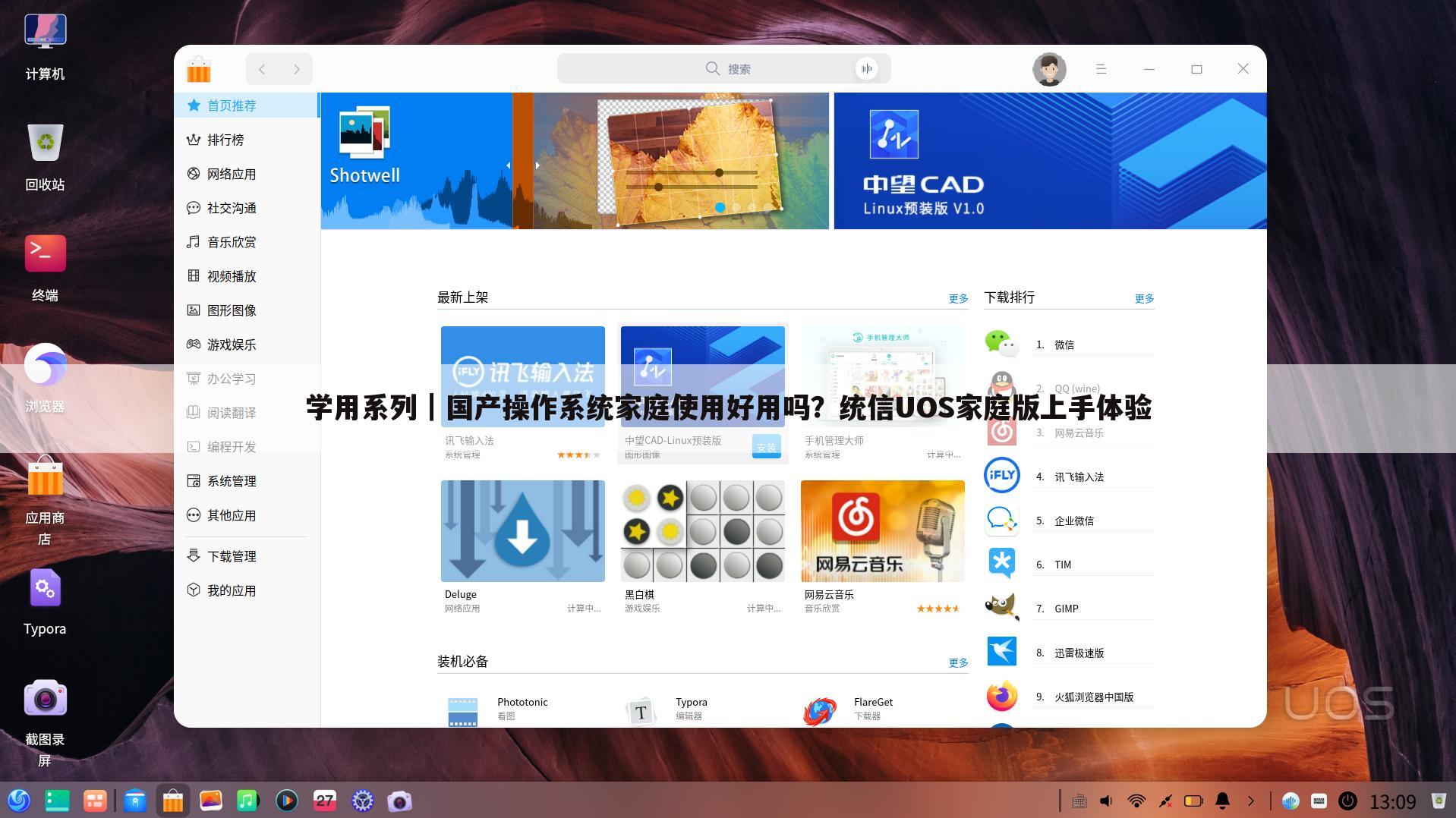Select 首页推荐 in the sidebar
Image resolution: width=1456 pixels, height=818 pixels.
pyautogui.click(x=246, y=105)
